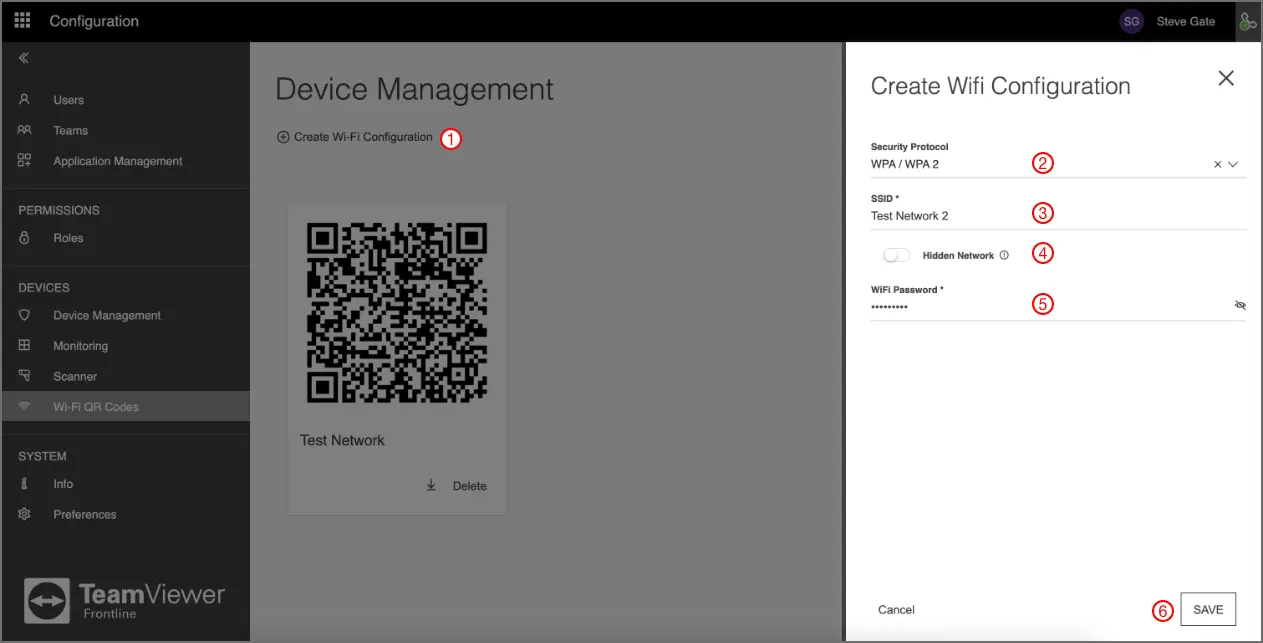Open Preferences under System
This screenshot has height=643, width=1263.
[x=85, y=514]
